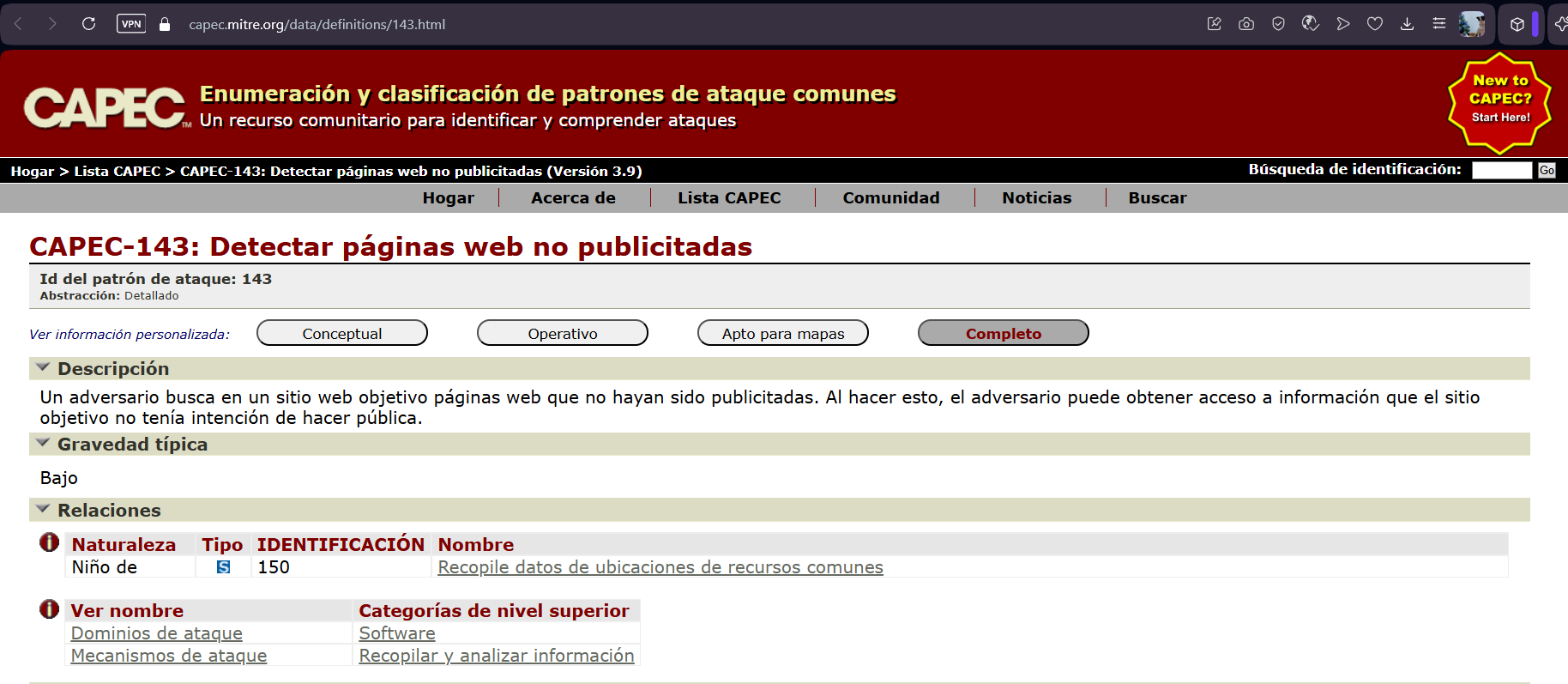Select the Completo view button
Image resolution: width=1568 pixels, height=684 pixels.
(x=1004, y=333)
